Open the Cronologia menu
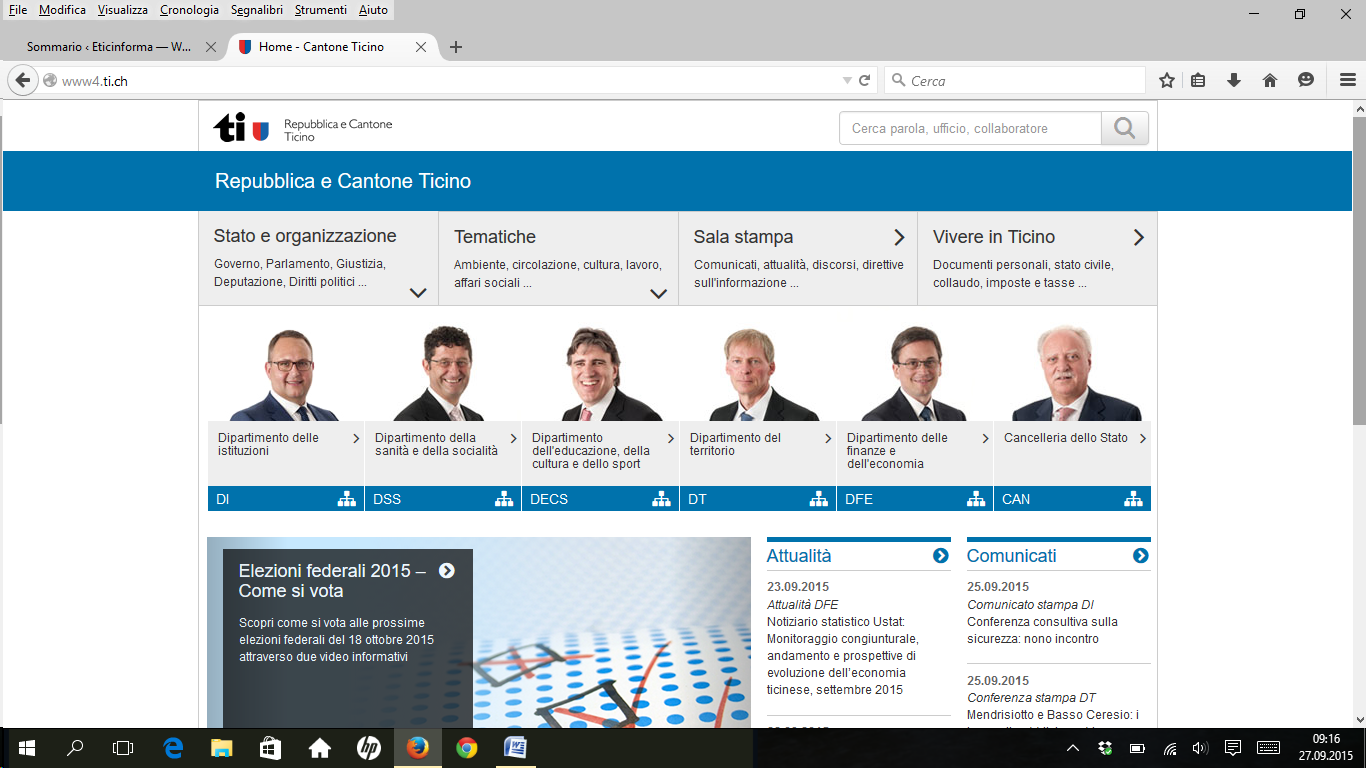Image resolution: width=1366 pixels, height=768 pixels. (190, 10)
